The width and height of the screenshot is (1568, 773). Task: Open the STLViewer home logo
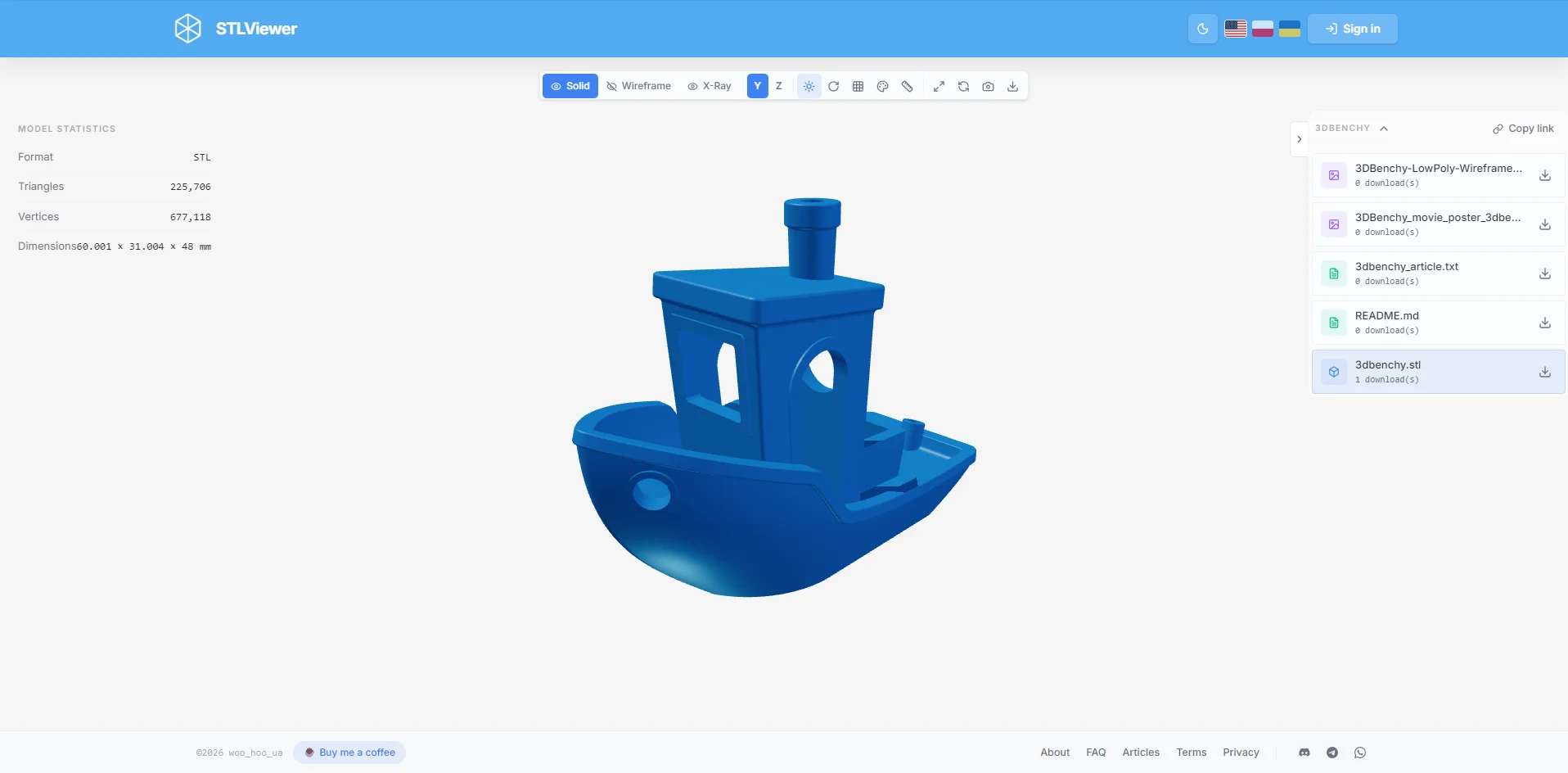coord(236,29)
